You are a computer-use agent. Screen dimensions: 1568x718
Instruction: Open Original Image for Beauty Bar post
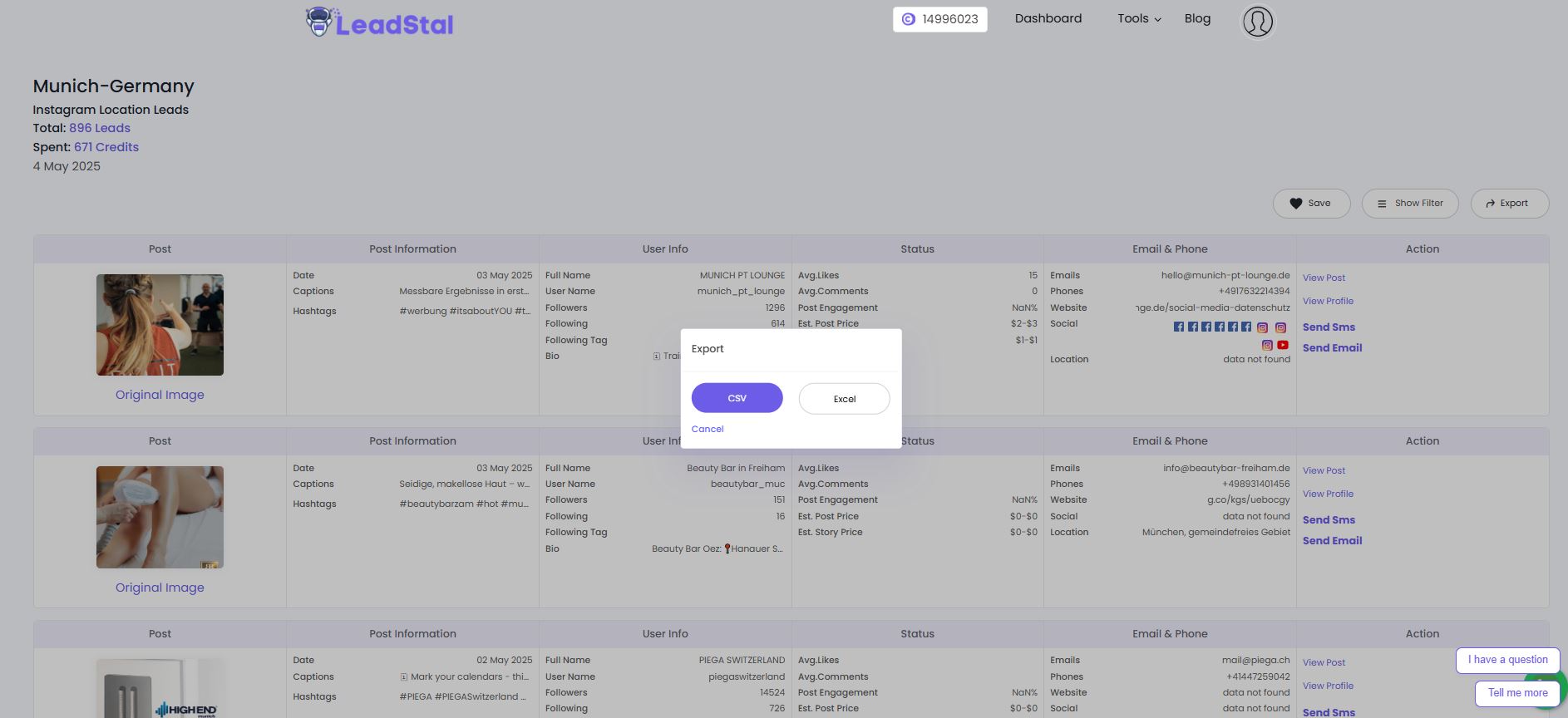[160, 588]
